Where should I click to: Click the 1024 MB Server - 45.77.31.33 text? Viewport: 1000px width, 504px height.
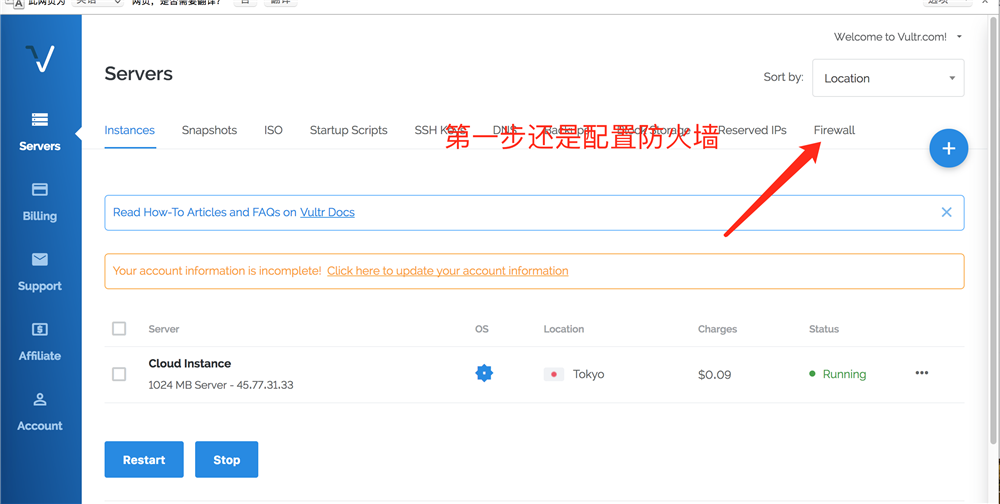[221, 385]
